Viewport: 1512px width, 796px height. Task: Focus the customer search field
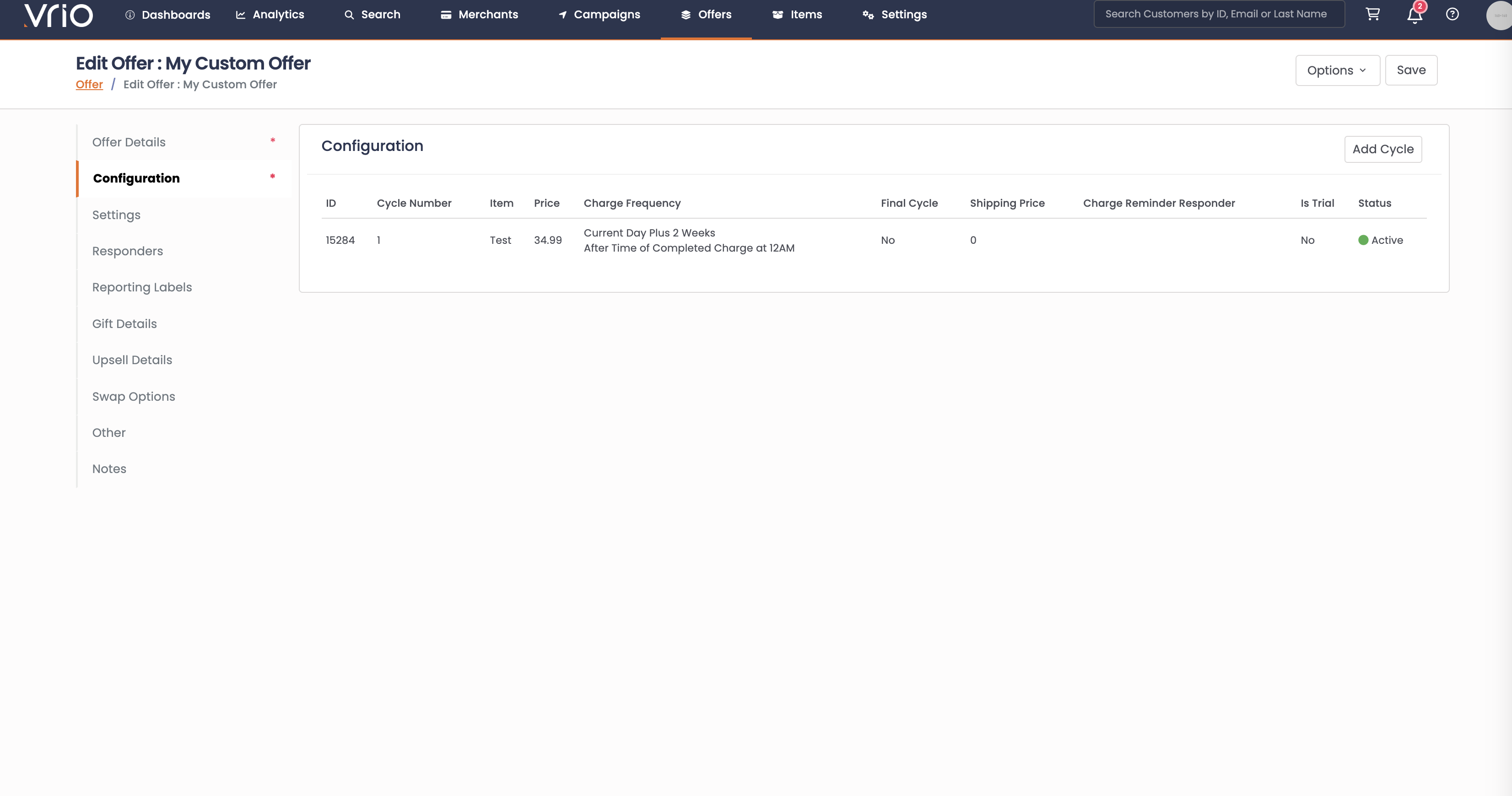(1219, 14)
